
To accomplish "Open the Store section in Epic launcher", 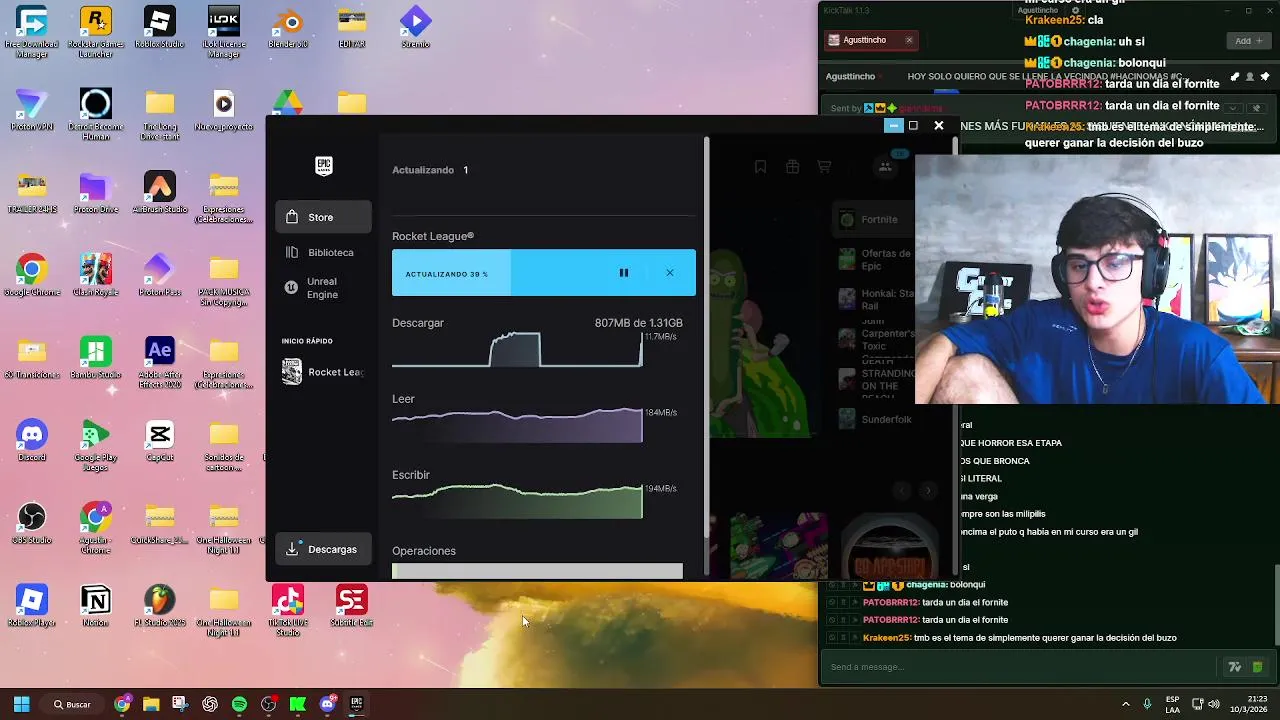I will coord(323,217).
